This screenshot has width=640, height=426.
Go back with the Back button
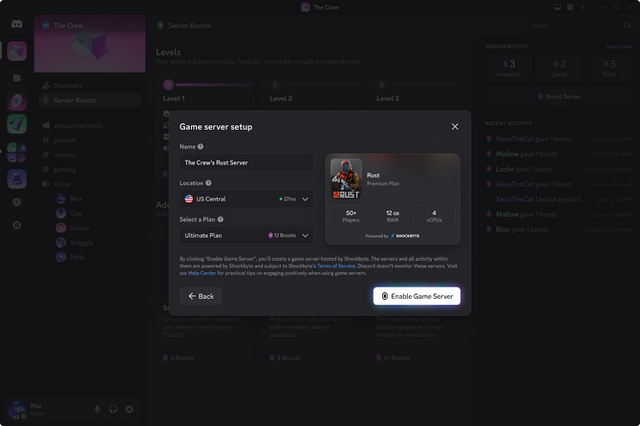click(x=201, y=296)
